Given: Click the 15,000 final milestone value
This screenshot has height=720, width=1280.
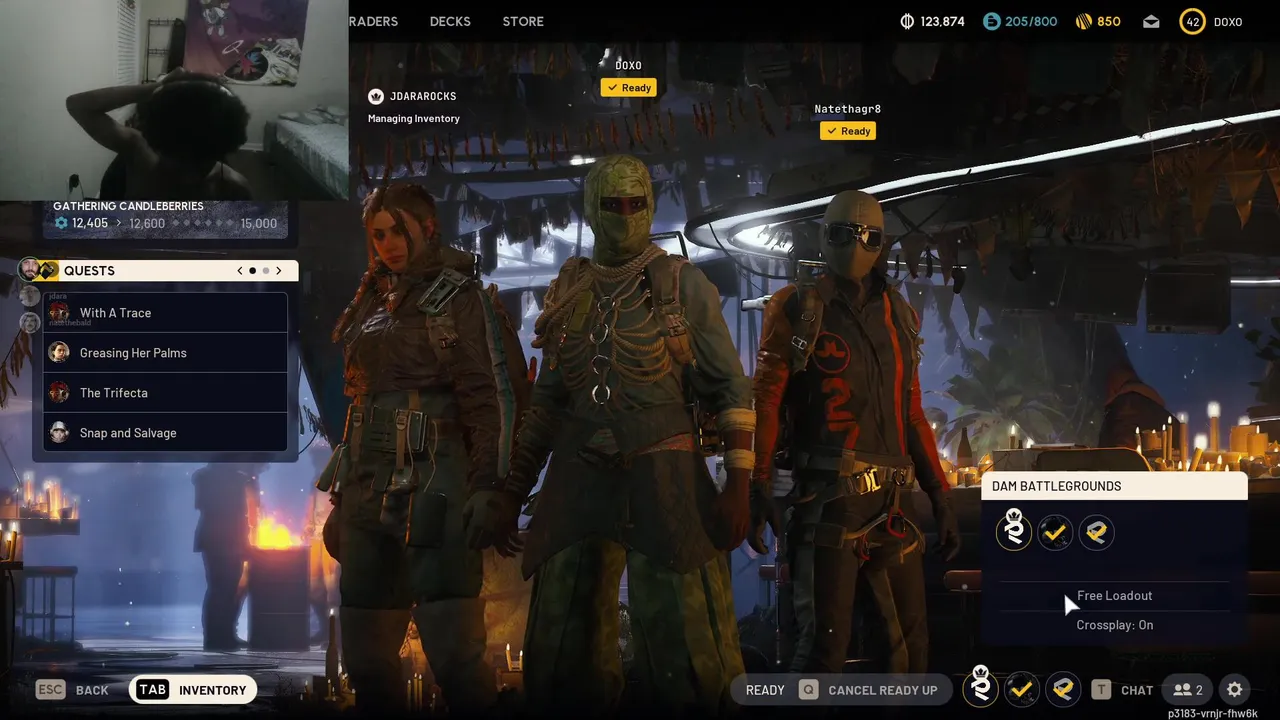Looking at the screenshot, I should pos(259,223).
